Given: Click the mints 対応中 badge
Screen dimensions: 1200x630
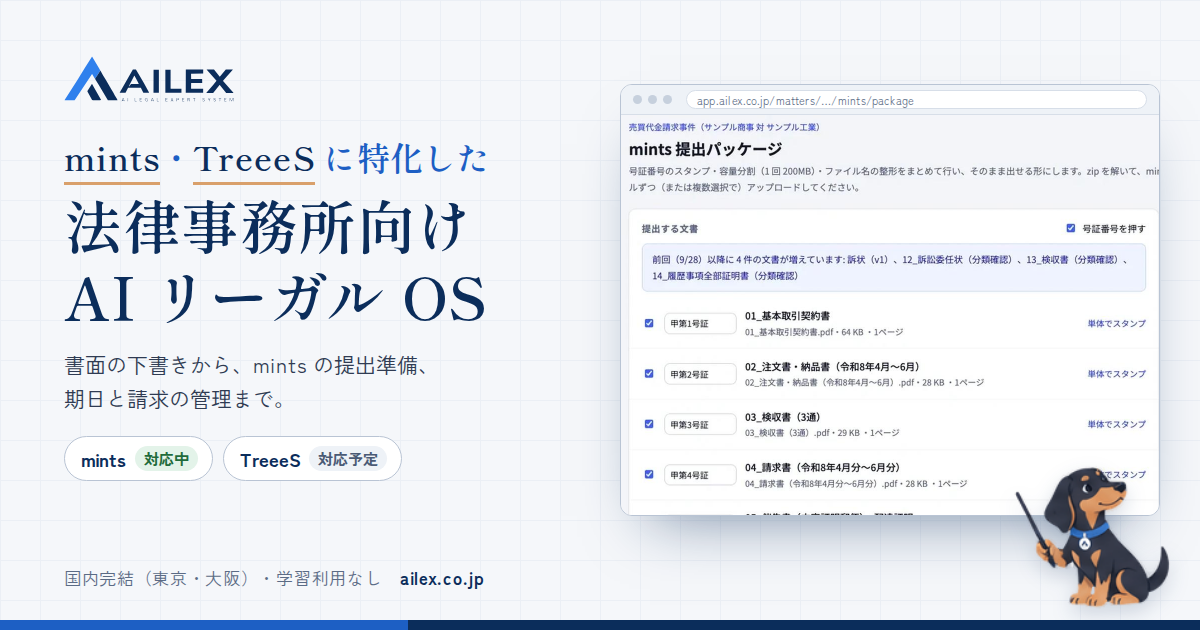Looking at the screenshot, I should pyautogui.click(x=139, y=460).
